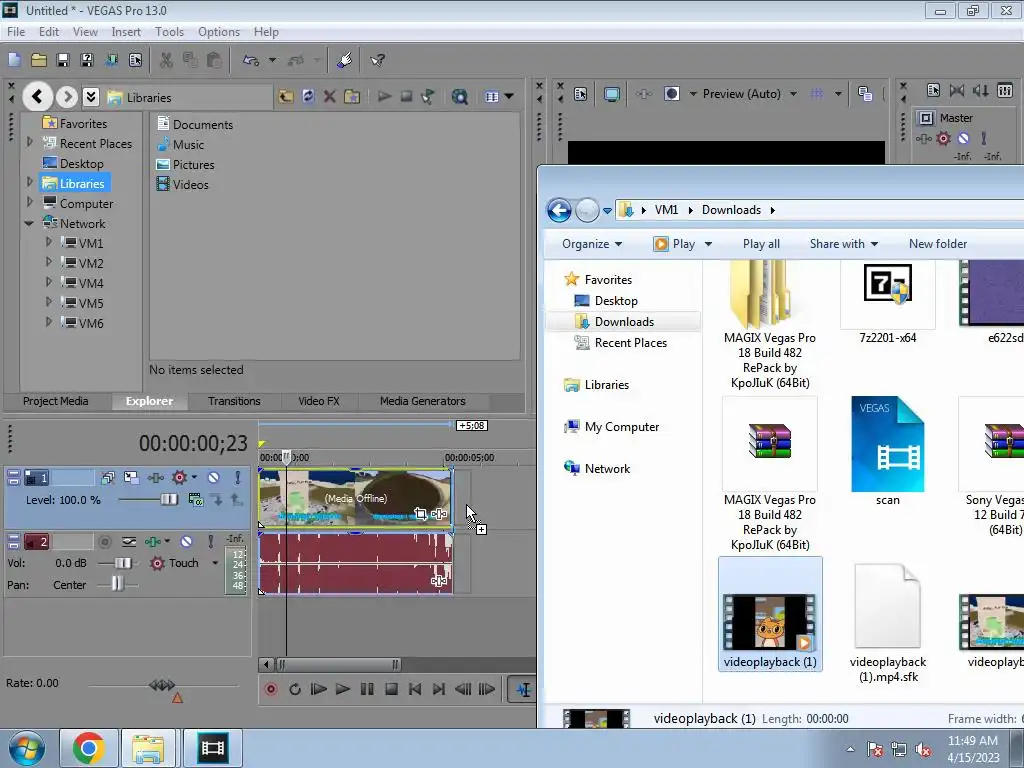The width and height of the screenshot is (1024, 768).
Task: Click the Up One Level folder icon
Action: pyautogui.click(x=286, y=97)
